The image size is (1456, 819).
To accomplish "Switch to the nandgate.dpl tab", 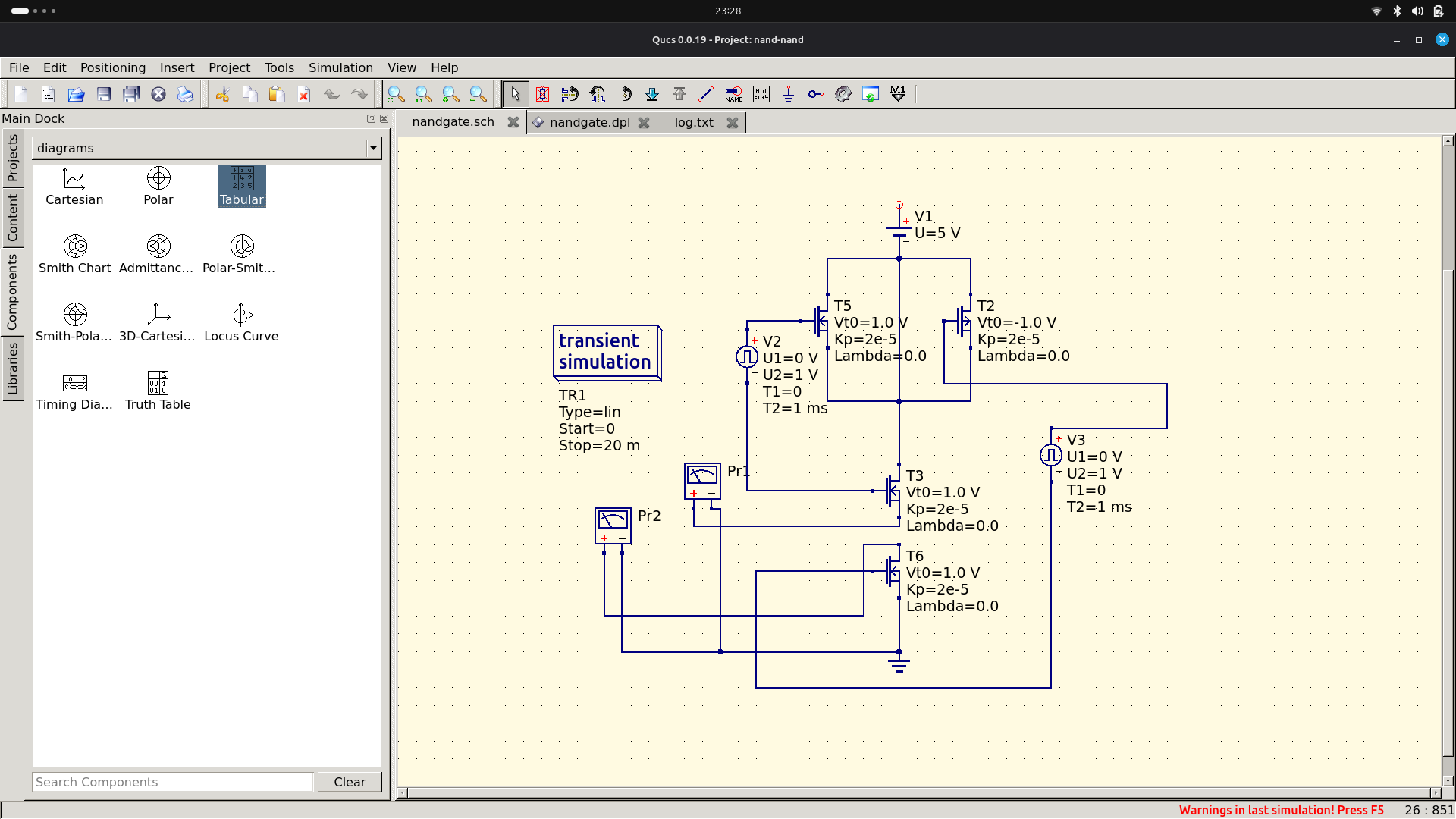I will pos(590,122).
